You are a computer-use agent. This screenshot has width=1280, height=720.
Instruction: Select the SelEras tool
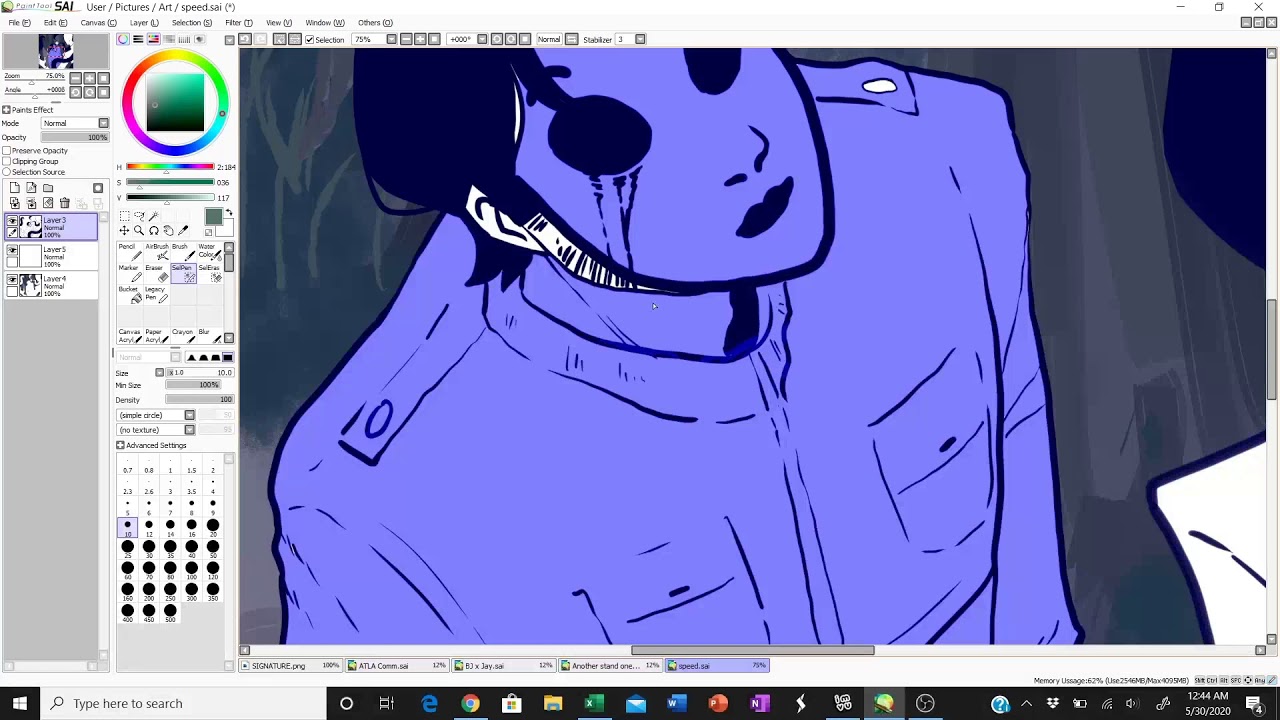[210, 273]
